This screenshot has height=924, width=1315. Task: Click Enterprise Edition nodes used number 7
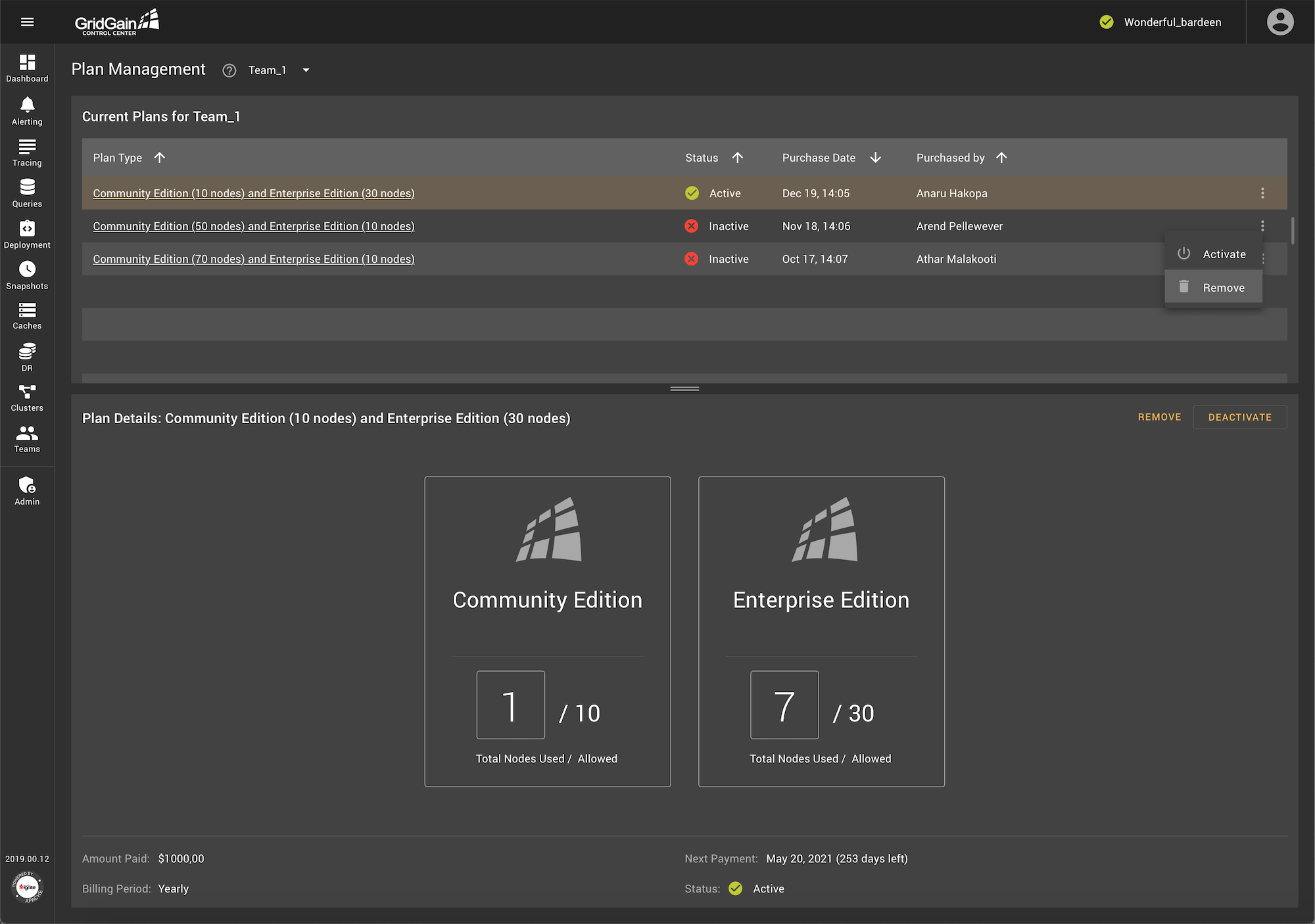(784, 705)
